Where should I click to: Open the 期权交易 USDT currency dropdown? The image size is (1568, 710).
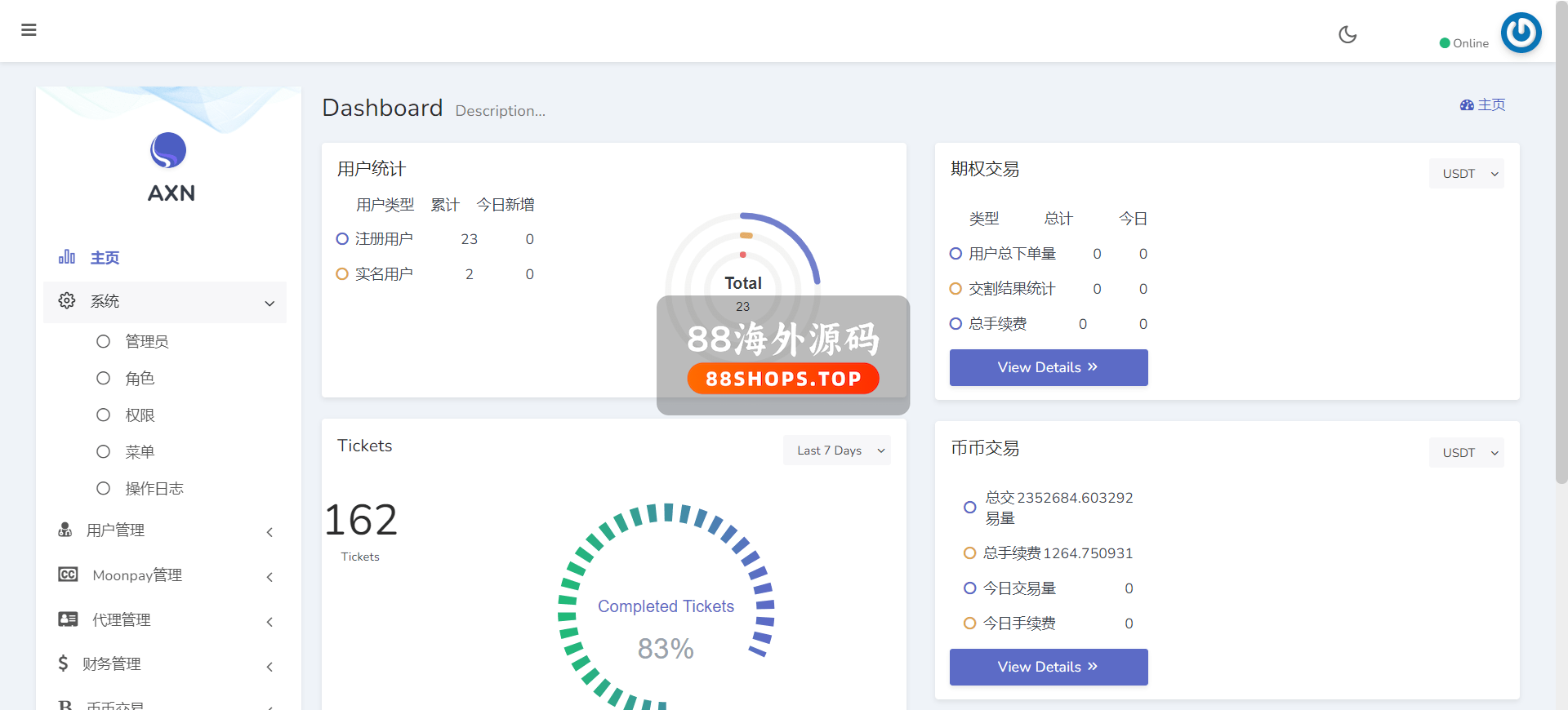click(x=1466, y=174)
